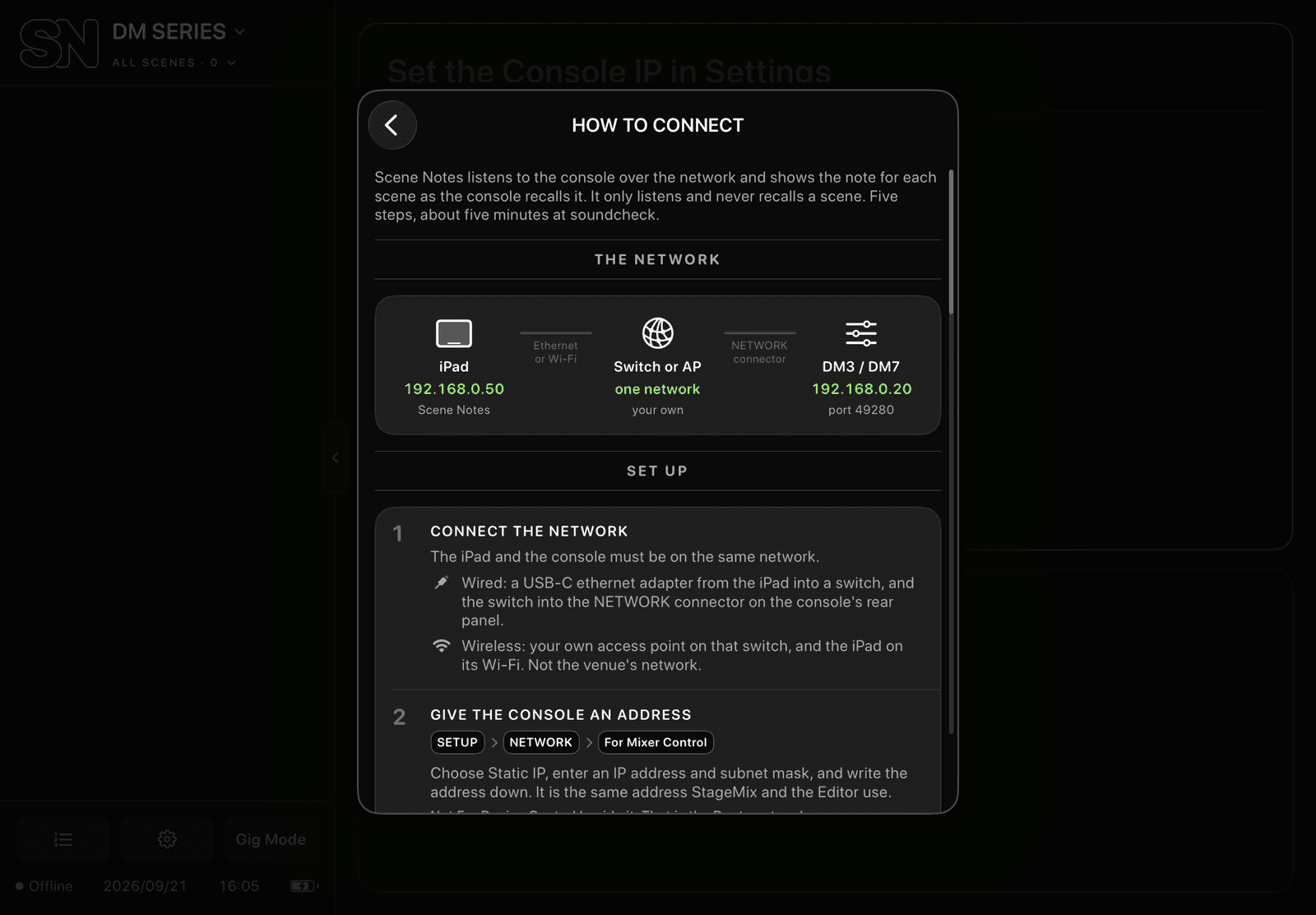Click the SET UP section header
Image resolution: width=1316 pixels, height=915 pixels.
658,471
